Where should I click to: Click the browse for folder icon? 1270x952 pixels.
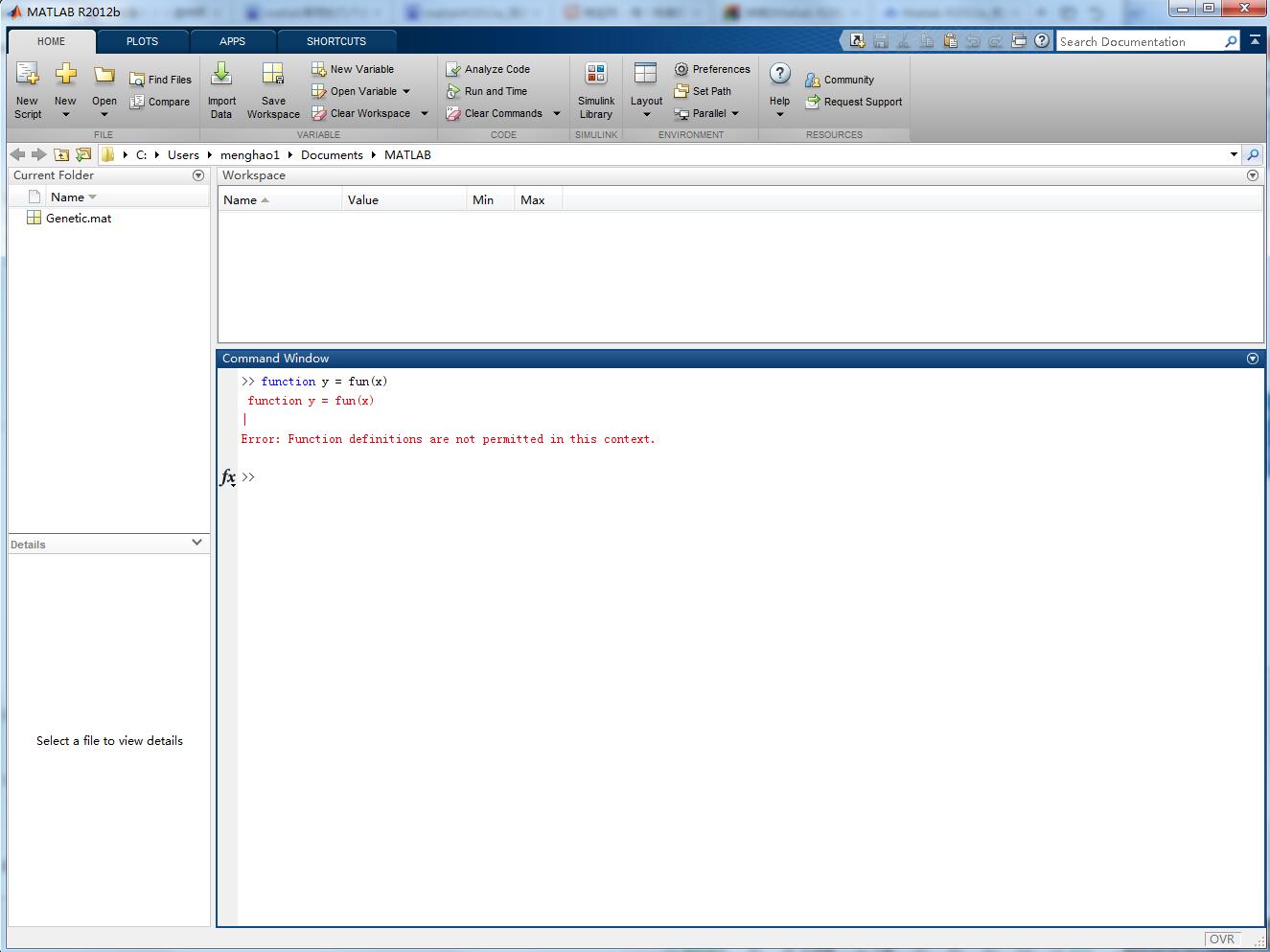[83, 154]
